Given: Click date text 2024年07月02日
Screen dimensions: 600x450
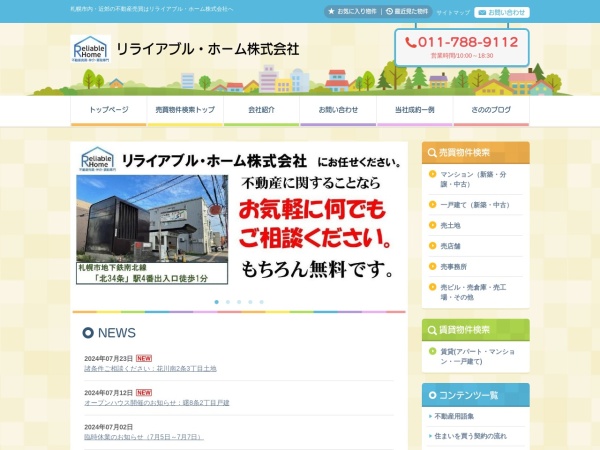Looking at the screenshot, I should tap(108, 427).
